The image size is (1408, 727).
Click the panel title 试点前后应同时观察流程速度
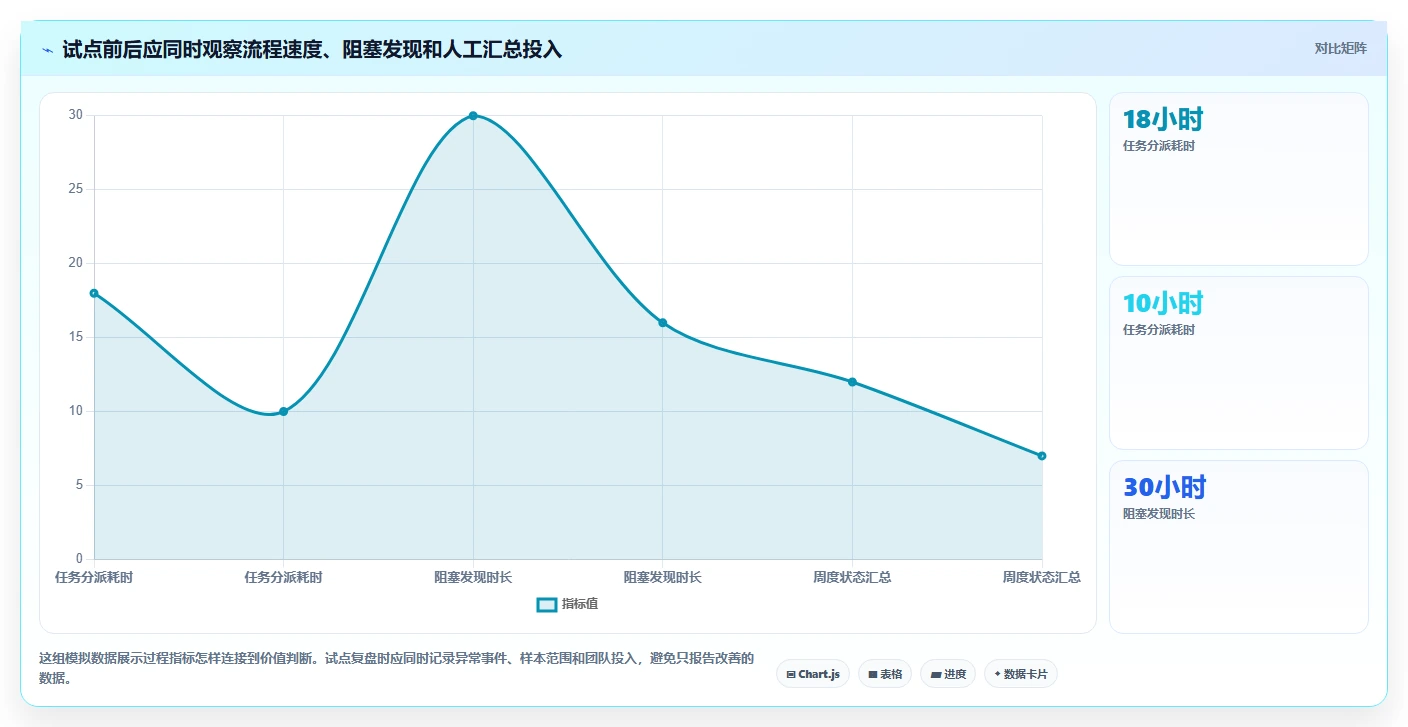pos(312,50)
